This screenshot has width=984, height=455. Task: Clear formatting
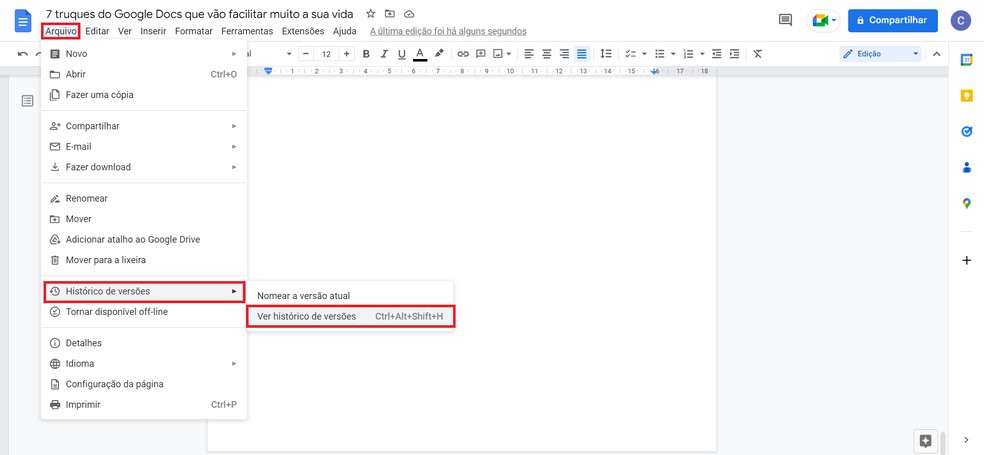click(757, 54)
